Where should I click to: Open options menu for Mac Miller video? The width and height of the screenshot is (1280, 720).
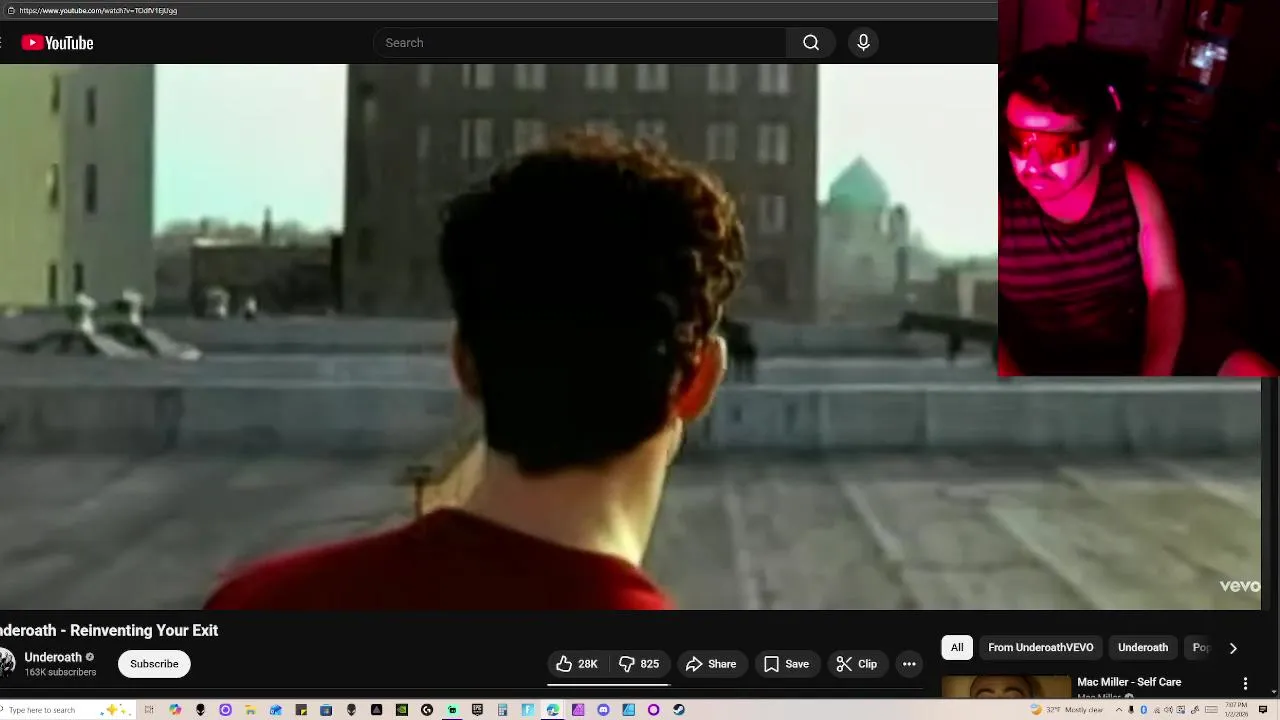(1245, 684)
